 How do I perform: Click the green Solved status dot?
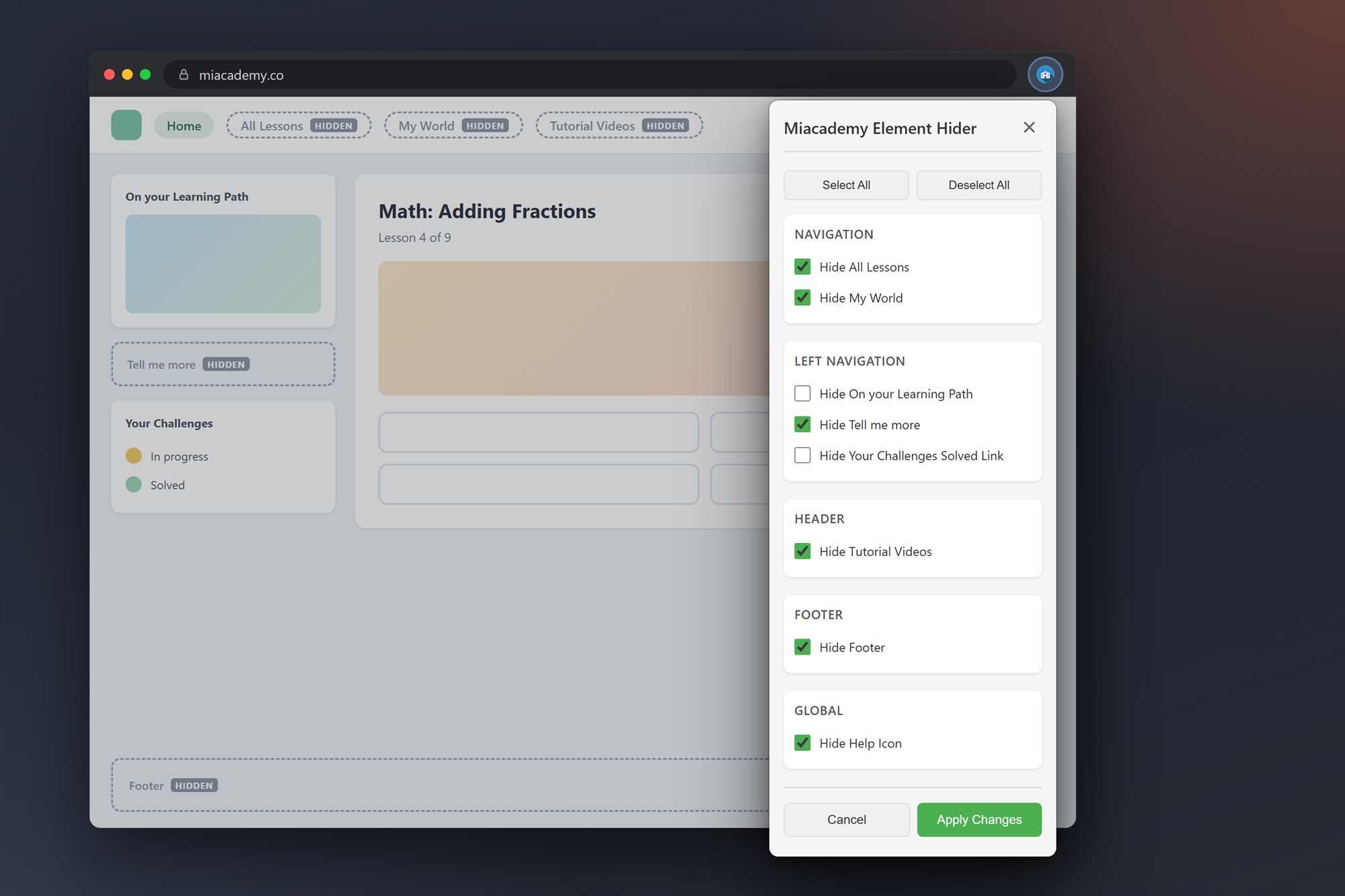tap(134, 485)
